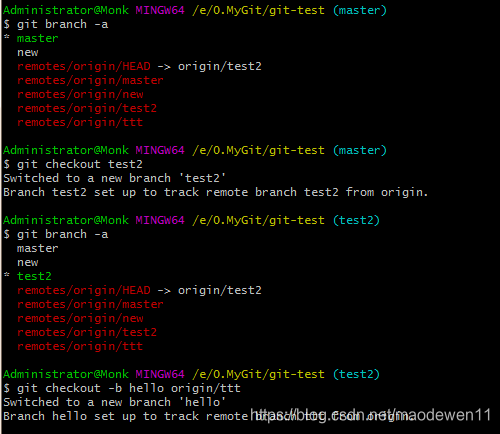The height and width of the screenshot is (434, 500).
Task: Click the green '* master' current branch entry
Action: point(31,38)
